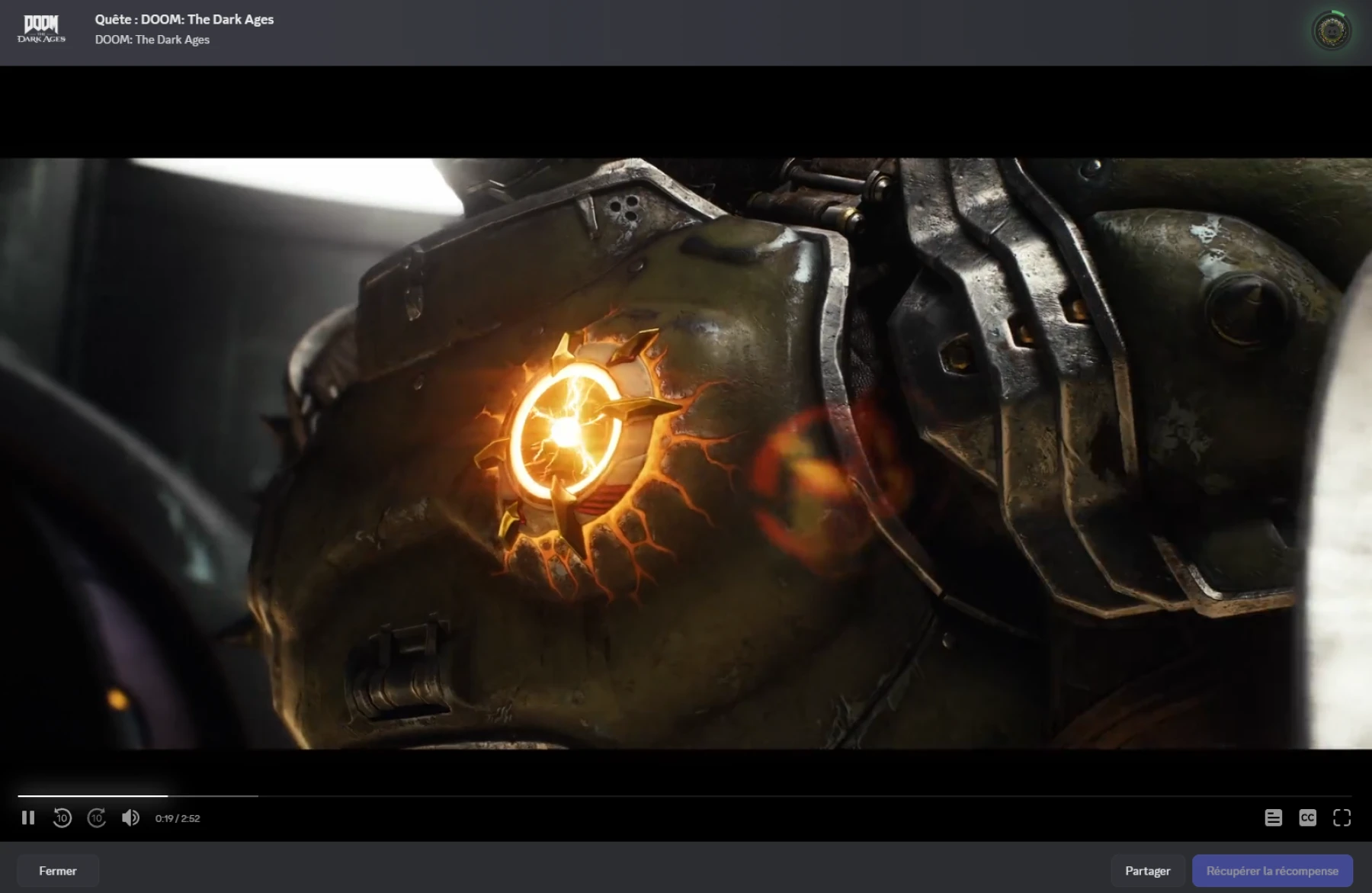Click 'Partager' to share the quest
The height and width of the screenshot is (893, 1372).
click(x=1147, y=870)
